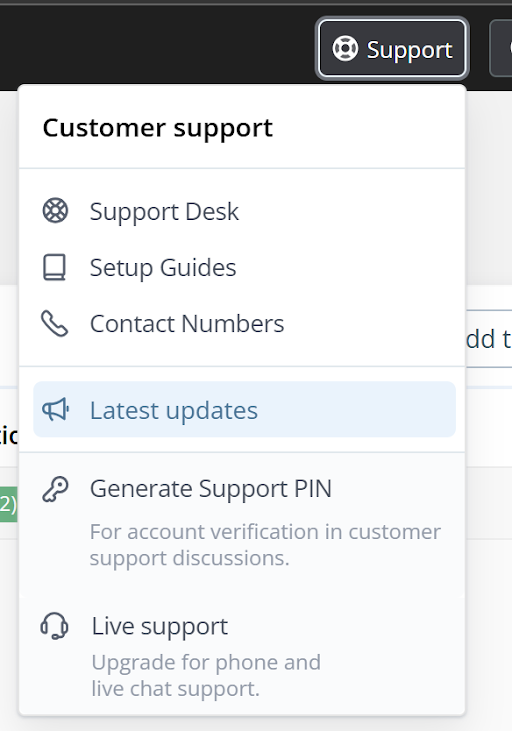Screen dimensions: 512x731
Task: Click the partially visible button right of Support
Action: click(x=501, y=48)
